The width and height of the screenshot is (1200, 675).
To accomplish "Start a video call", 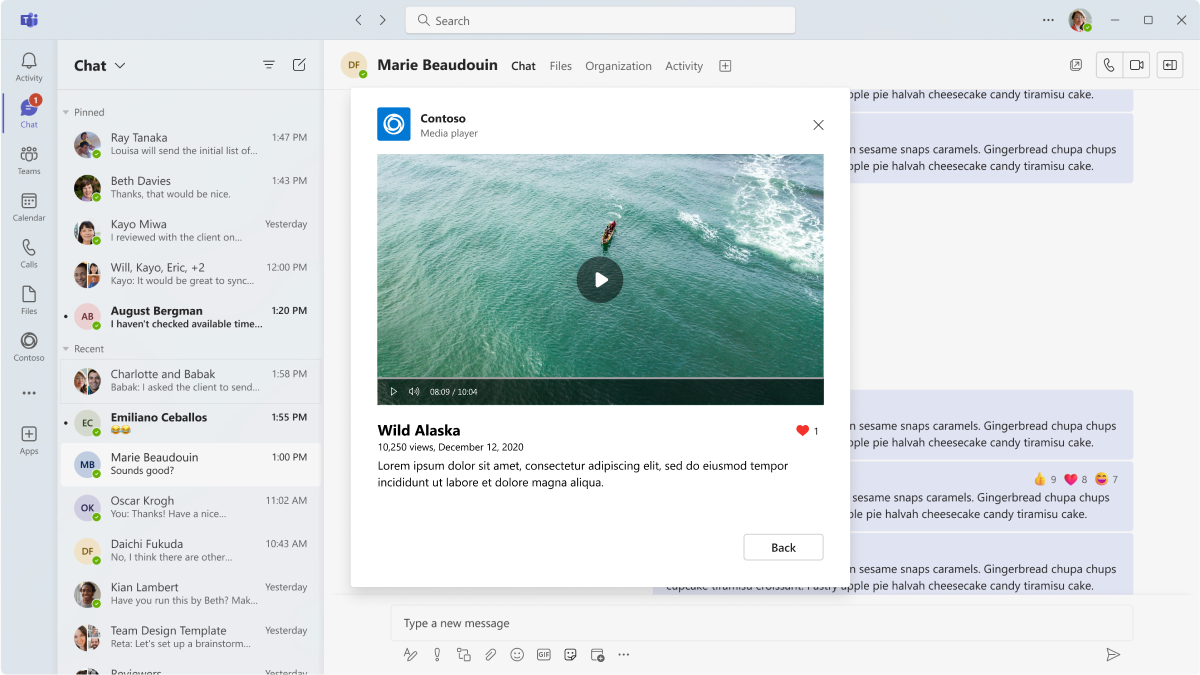I will (1136, 65).
